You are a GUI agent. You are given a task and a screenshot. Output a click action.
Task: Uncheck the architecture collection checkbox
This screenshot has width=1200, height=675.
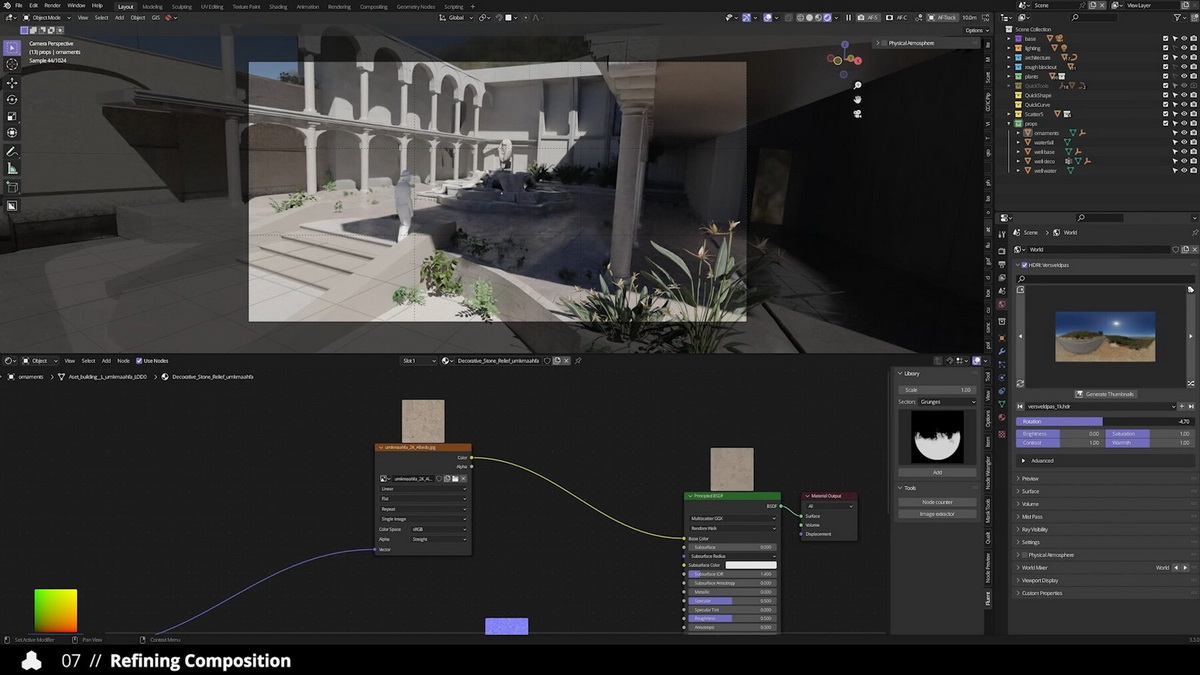pyautogui.click(x=1165, y=57)
